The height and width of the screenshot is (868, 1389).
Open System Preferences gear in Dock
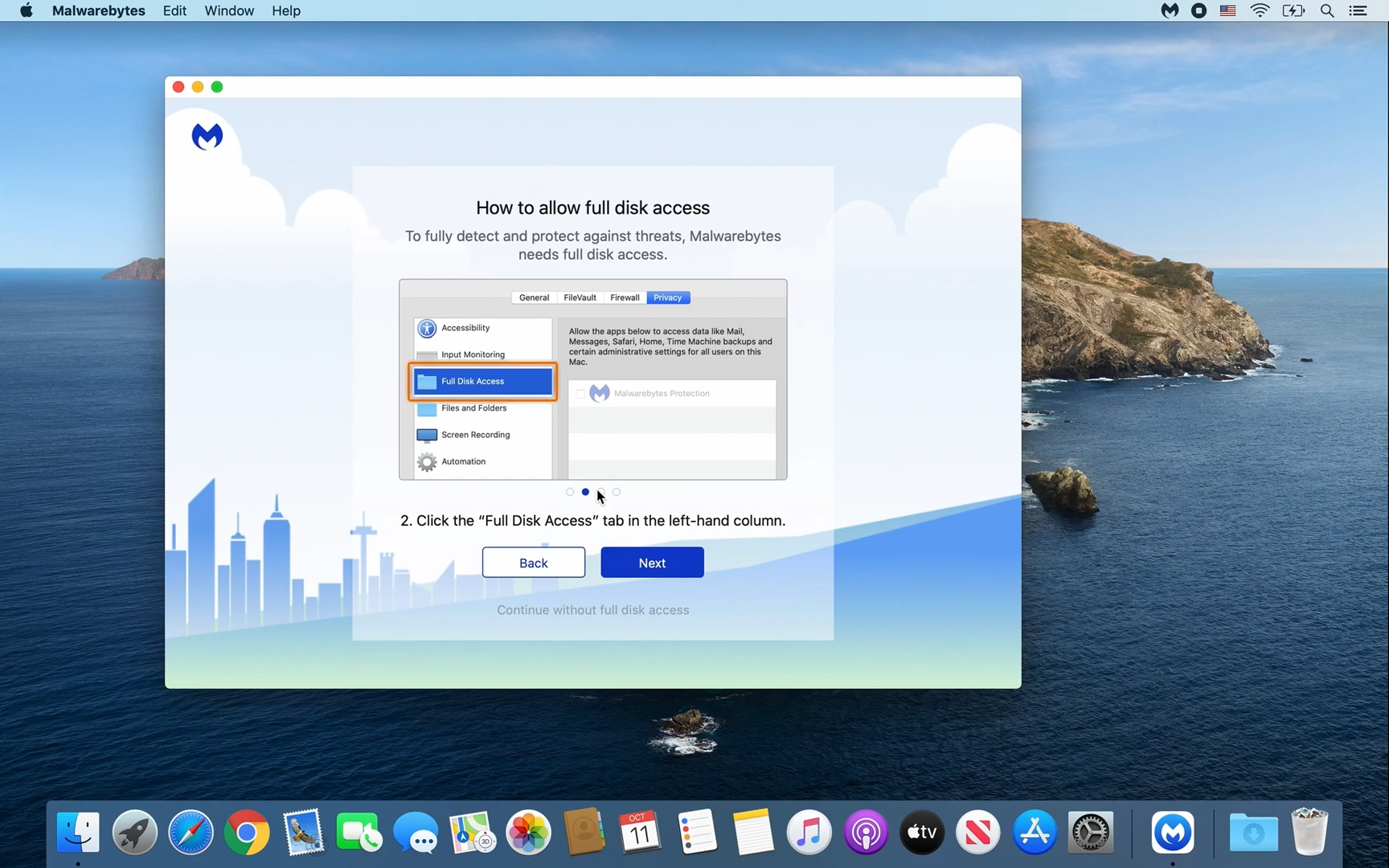click(x=1091, y=832)
